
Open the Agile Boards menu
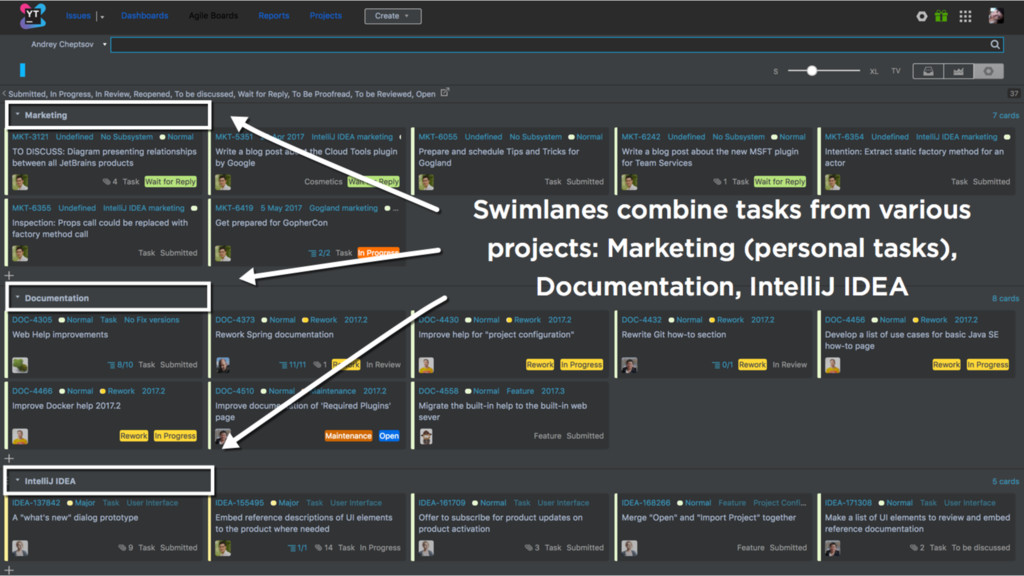coord(214,16)
